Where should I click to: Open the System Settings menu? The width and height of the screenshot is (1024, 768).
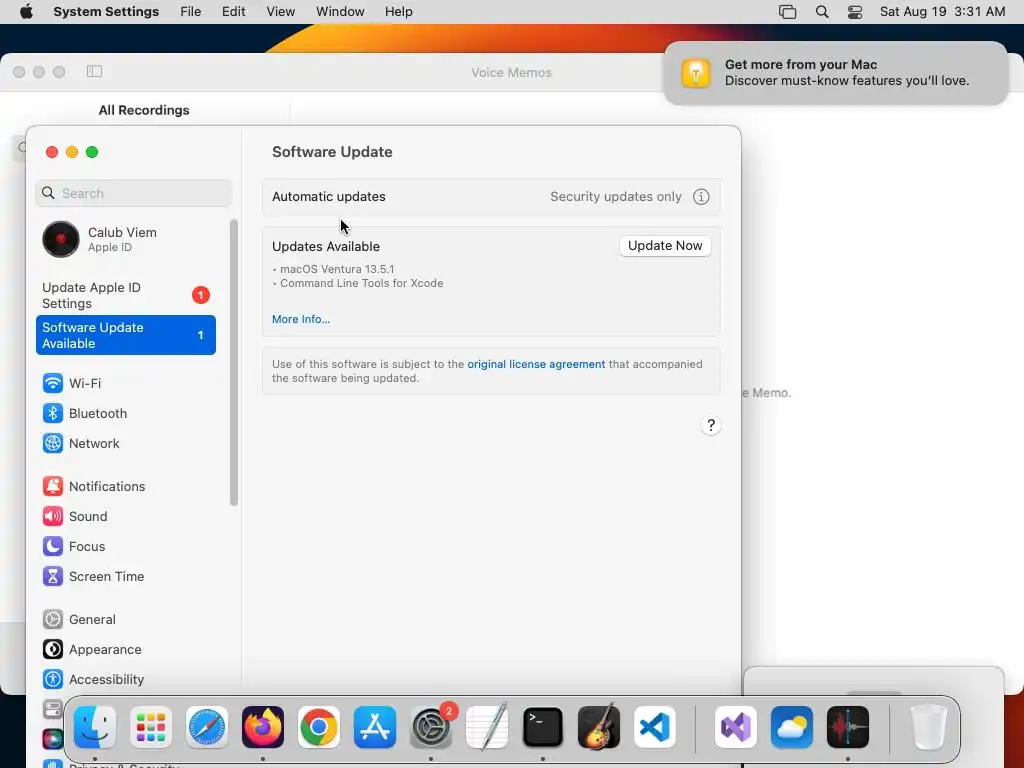point(106,12)
